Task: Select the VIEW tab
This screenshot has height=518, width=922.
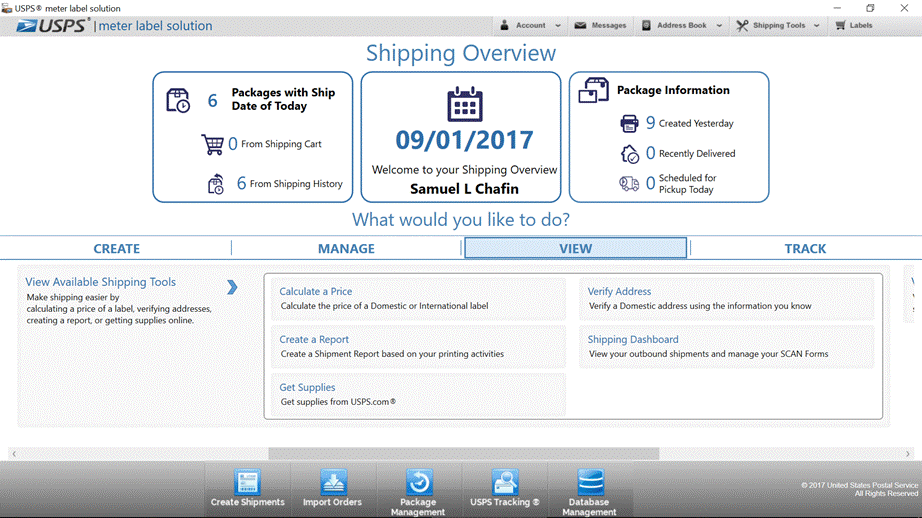Action: [576, 248]
